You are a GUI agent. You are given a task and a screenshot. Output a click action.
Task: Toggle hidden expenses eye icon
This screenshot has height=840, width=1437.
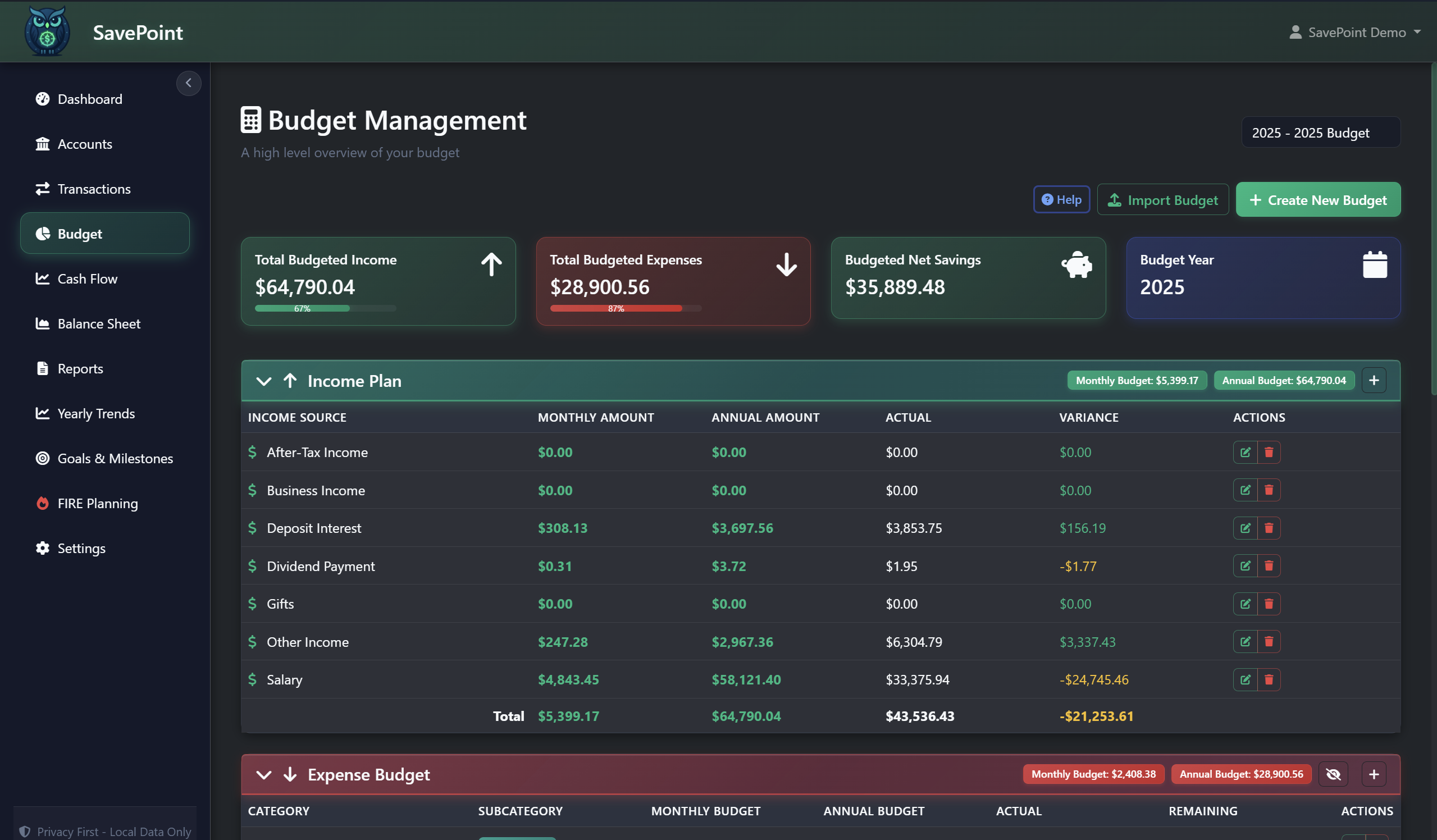1333,774
